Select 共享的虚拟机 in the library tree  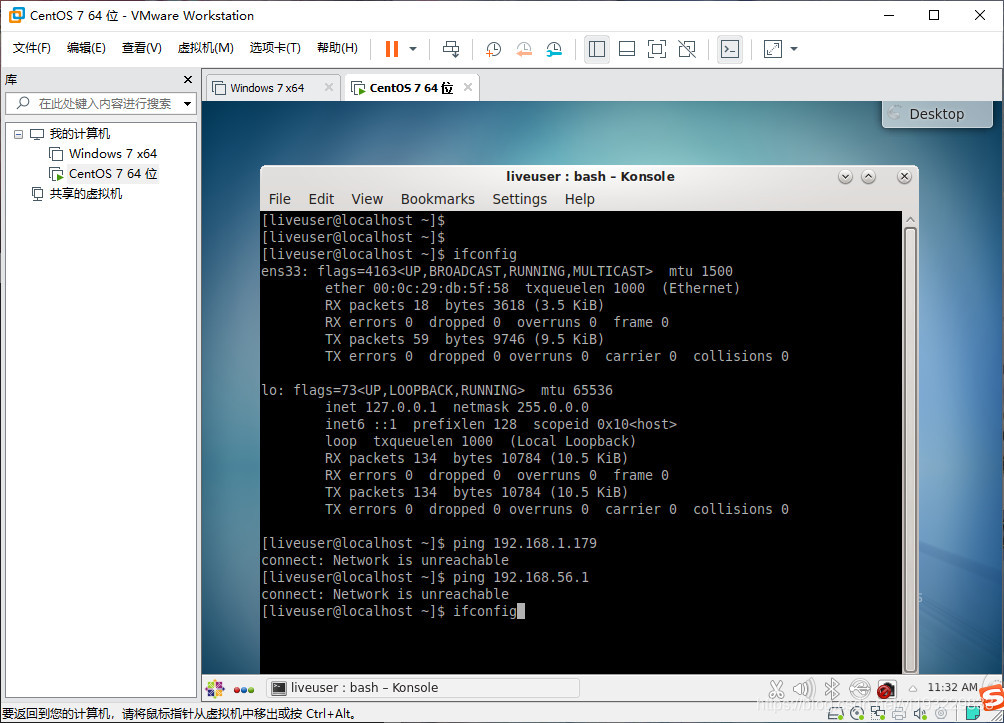[85, 193]
